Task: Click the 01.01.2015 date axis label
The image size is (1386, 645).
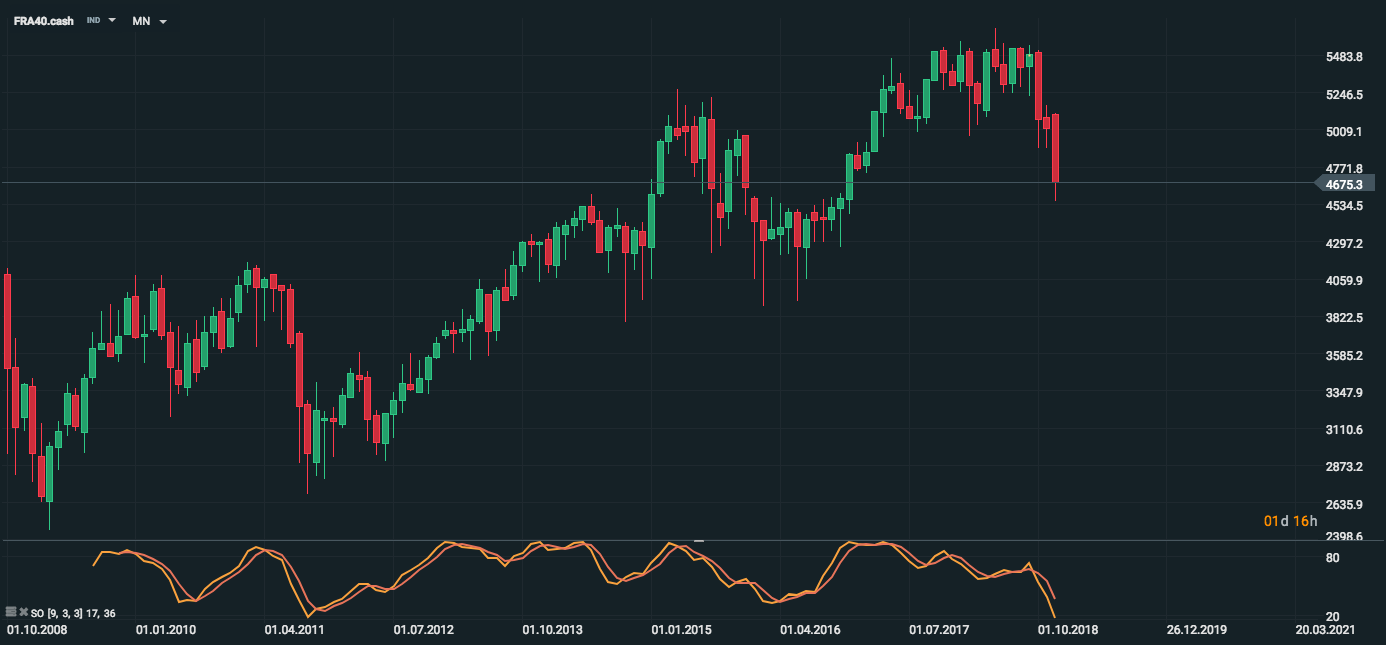Action: click(x=682, y=631)
